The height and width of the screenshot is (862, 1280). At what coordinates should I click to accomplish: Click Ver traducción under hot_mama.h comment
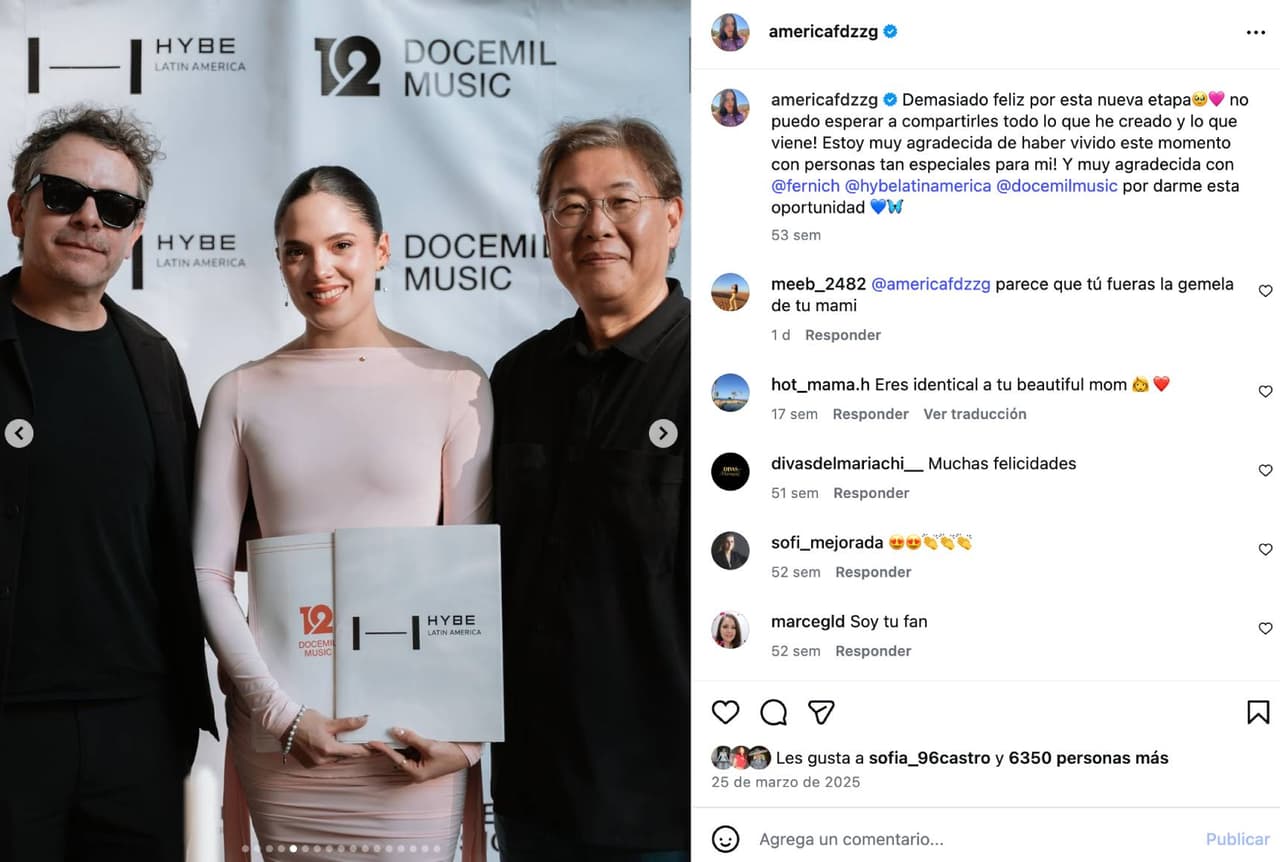[x=975, y=414]
